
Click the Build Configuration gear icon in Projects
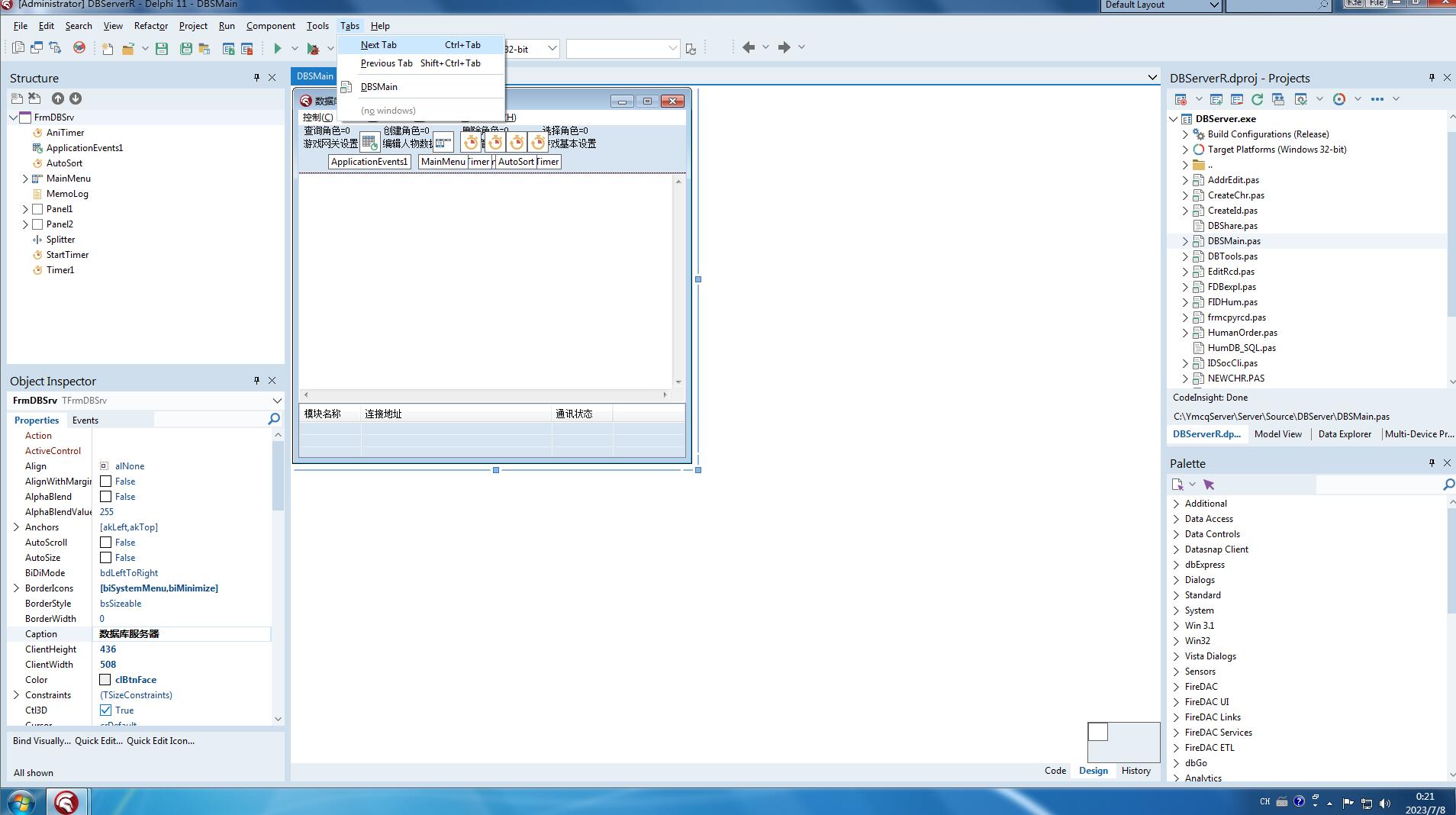(1301, 99)
